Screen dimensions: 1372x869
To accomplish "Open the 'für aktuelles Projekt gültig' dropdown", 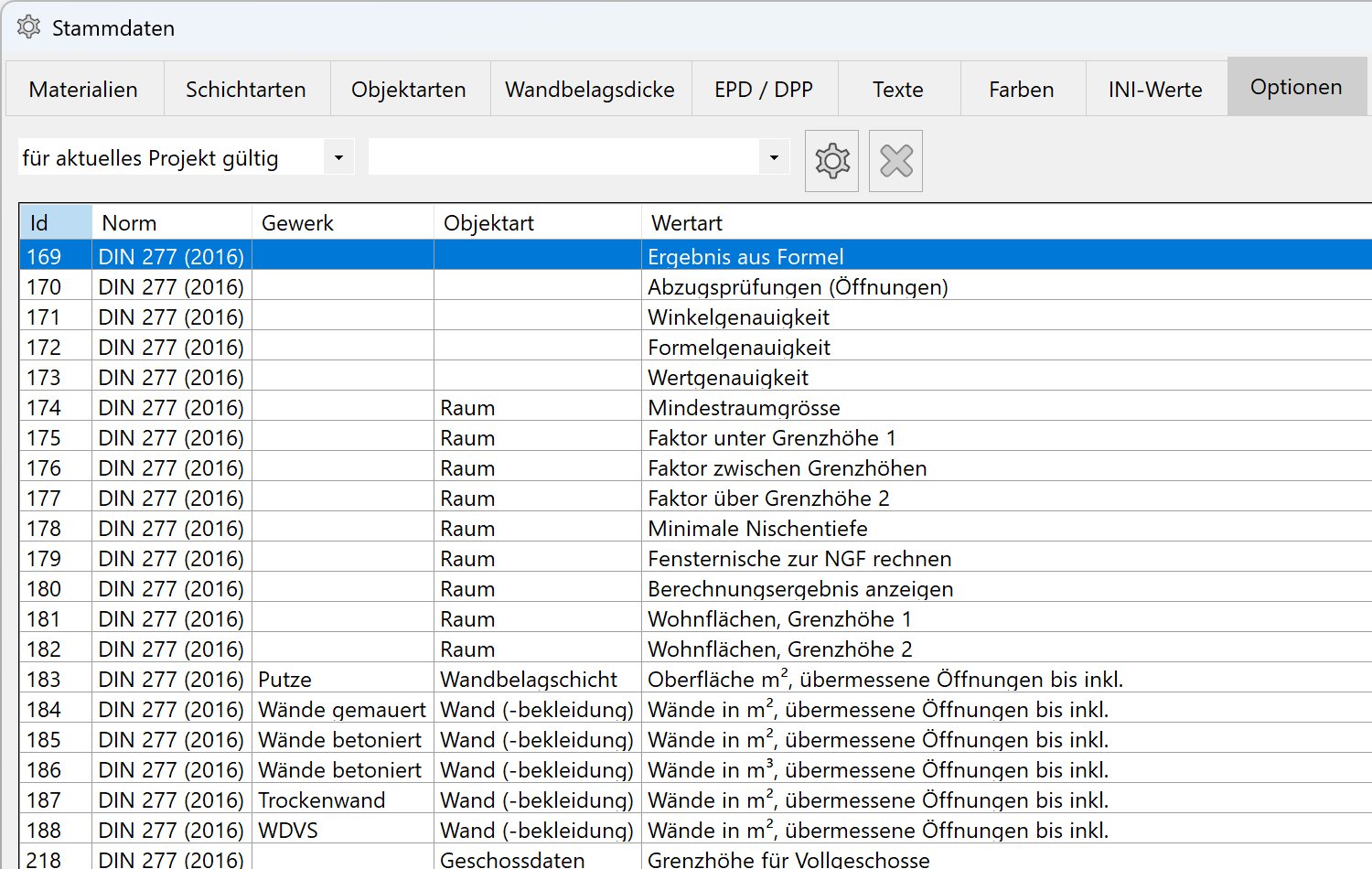I will tap(338, 157).
